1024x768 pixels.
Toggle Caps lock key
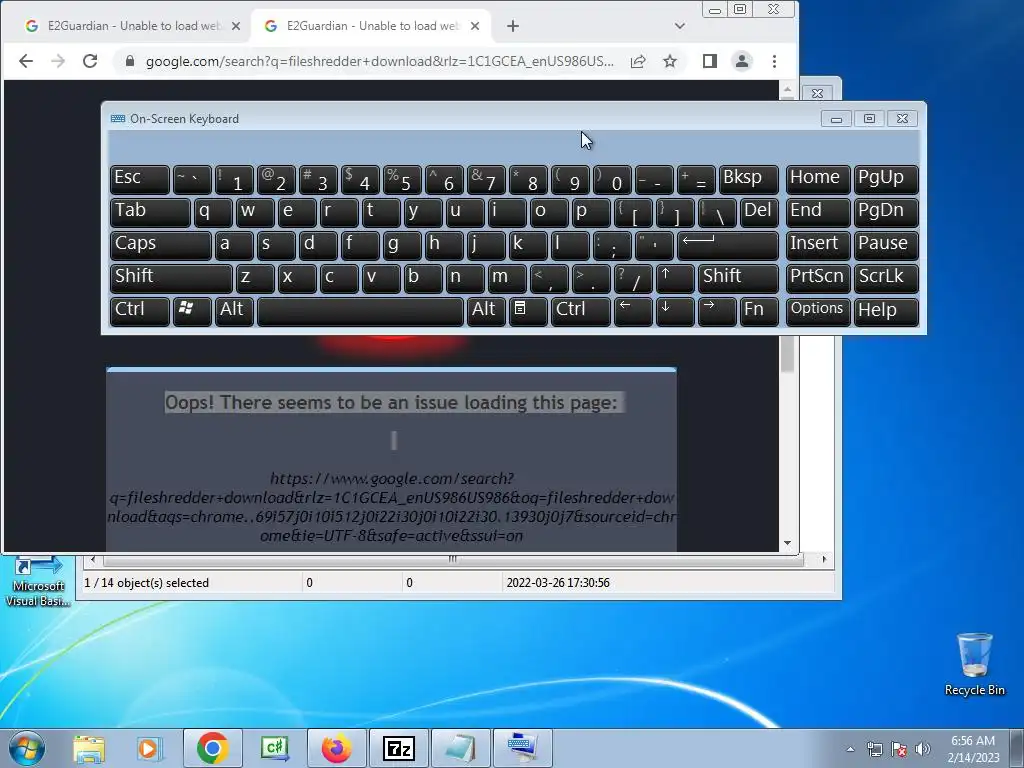161,245
